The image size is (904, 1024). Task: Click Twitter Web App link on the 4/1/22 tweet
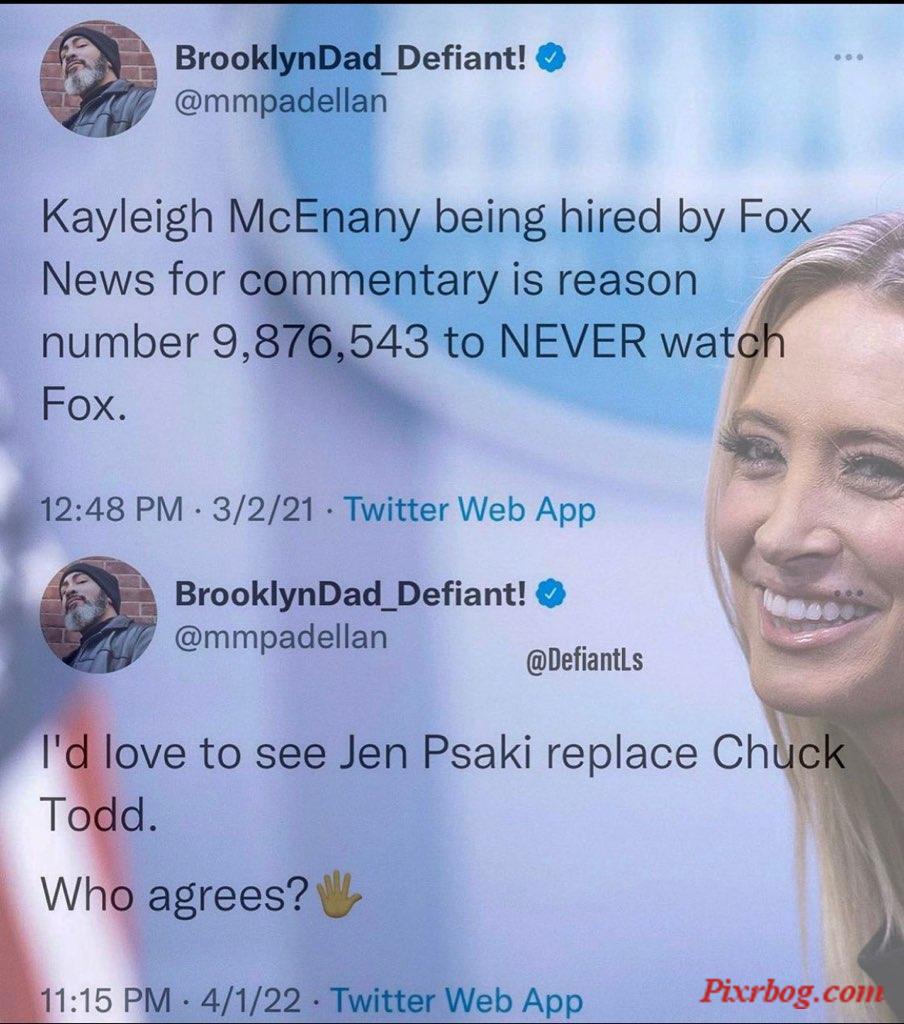click(x=457, y=1000)
